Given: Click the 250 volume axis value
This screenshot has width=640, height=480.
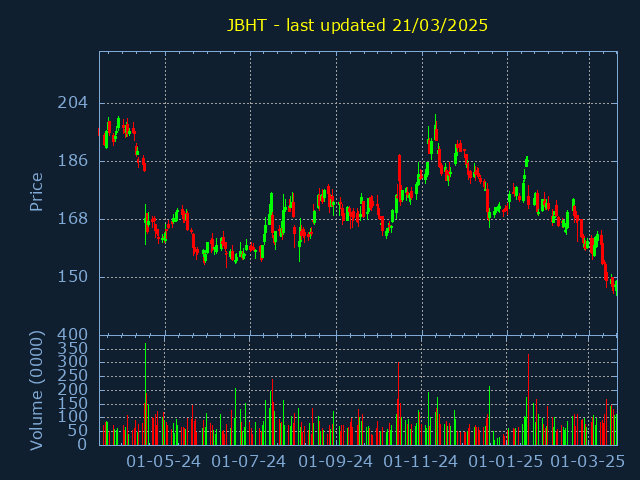Looking at the screenshot, I should tap(72, 376).
